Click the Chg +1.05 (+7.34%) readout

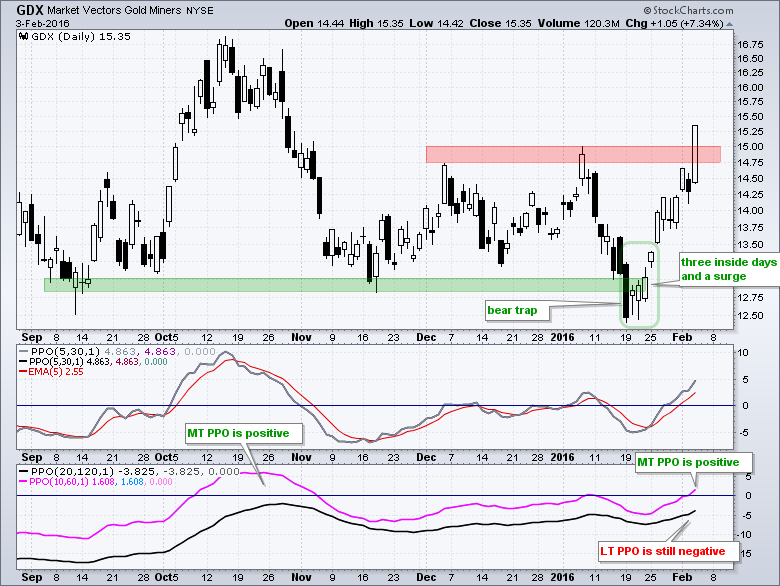[x=674, y=23]
